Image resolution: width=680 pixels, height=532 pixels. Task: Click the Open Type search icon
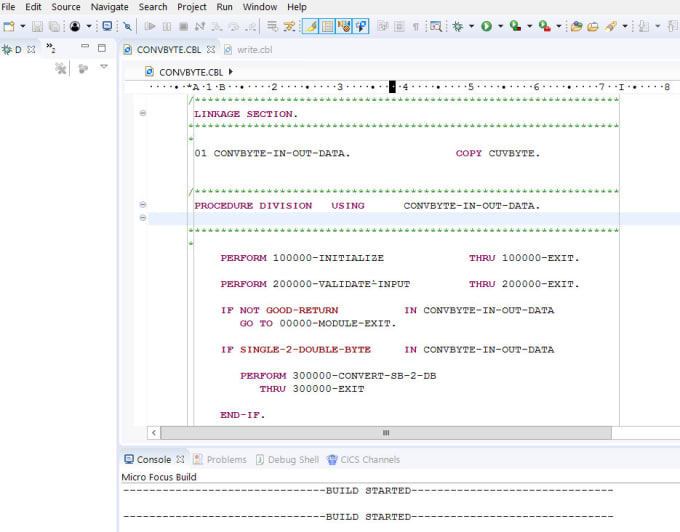coord(436,26)
